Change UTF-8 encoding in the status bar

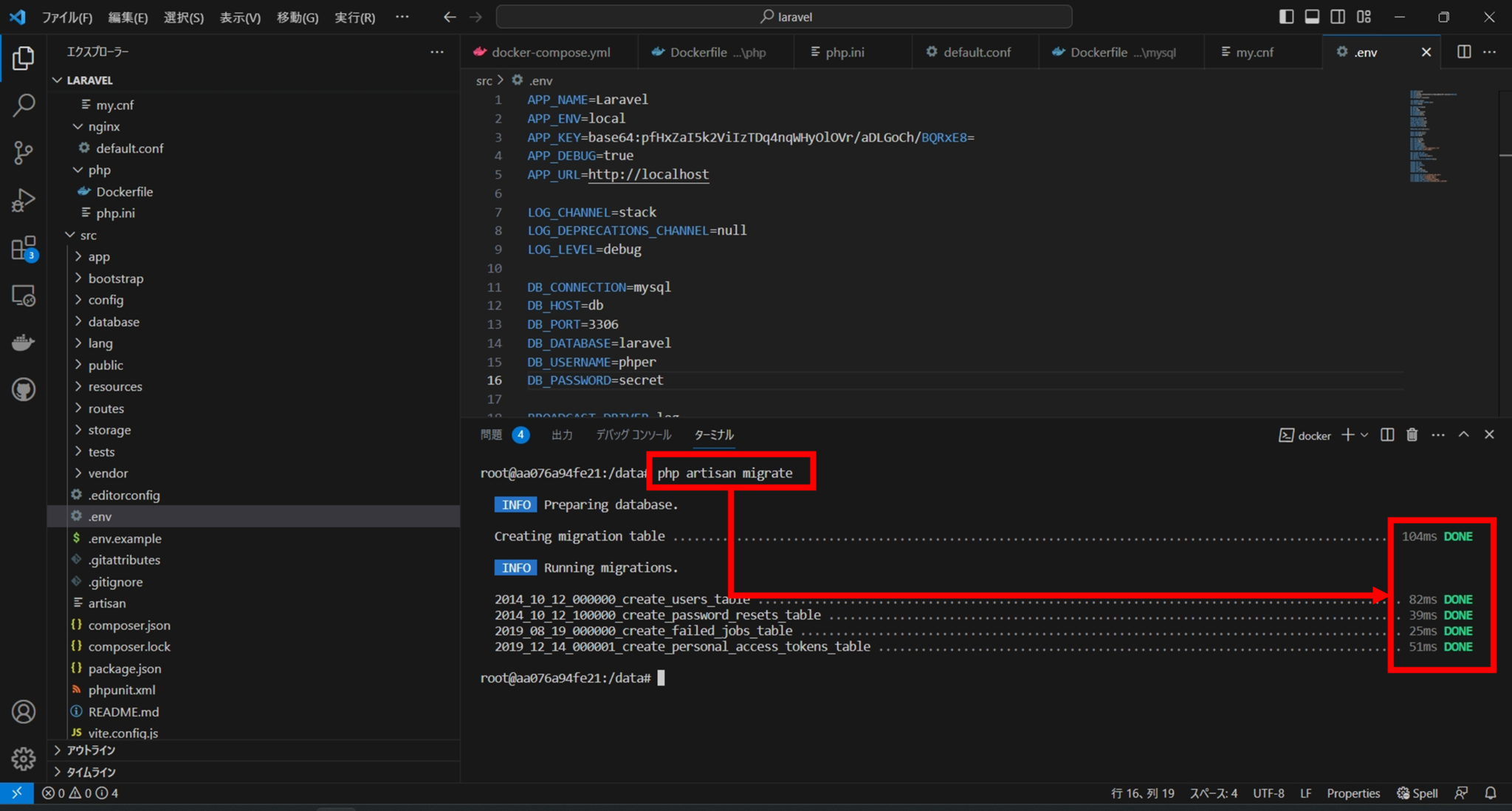[1268, 793]
